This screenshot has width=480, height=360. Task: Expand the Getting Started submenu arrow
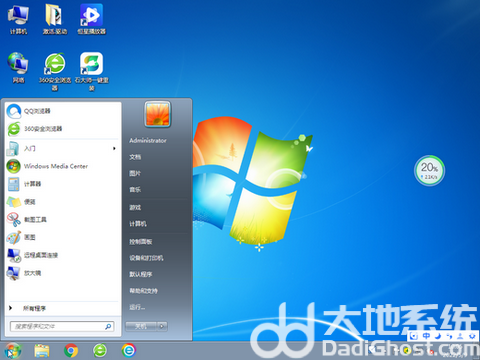click(114, 148)
